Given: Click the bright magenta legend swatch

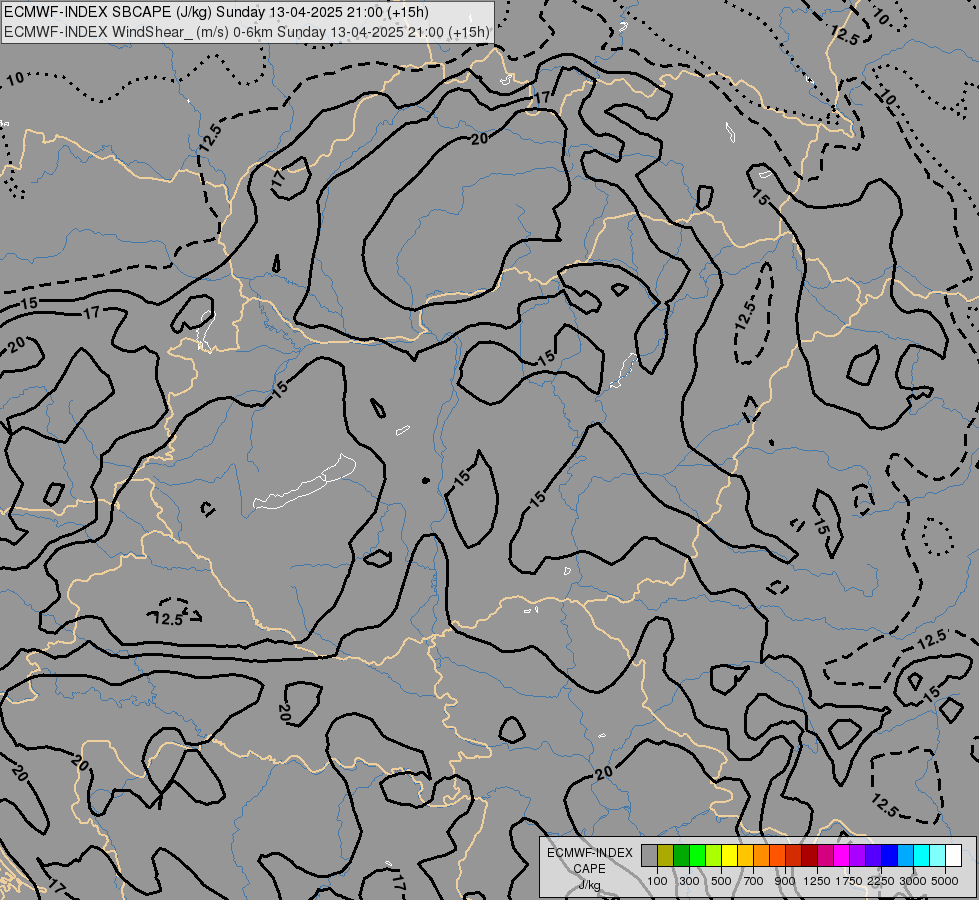Looking at the screenshot, I should point(842,855).
